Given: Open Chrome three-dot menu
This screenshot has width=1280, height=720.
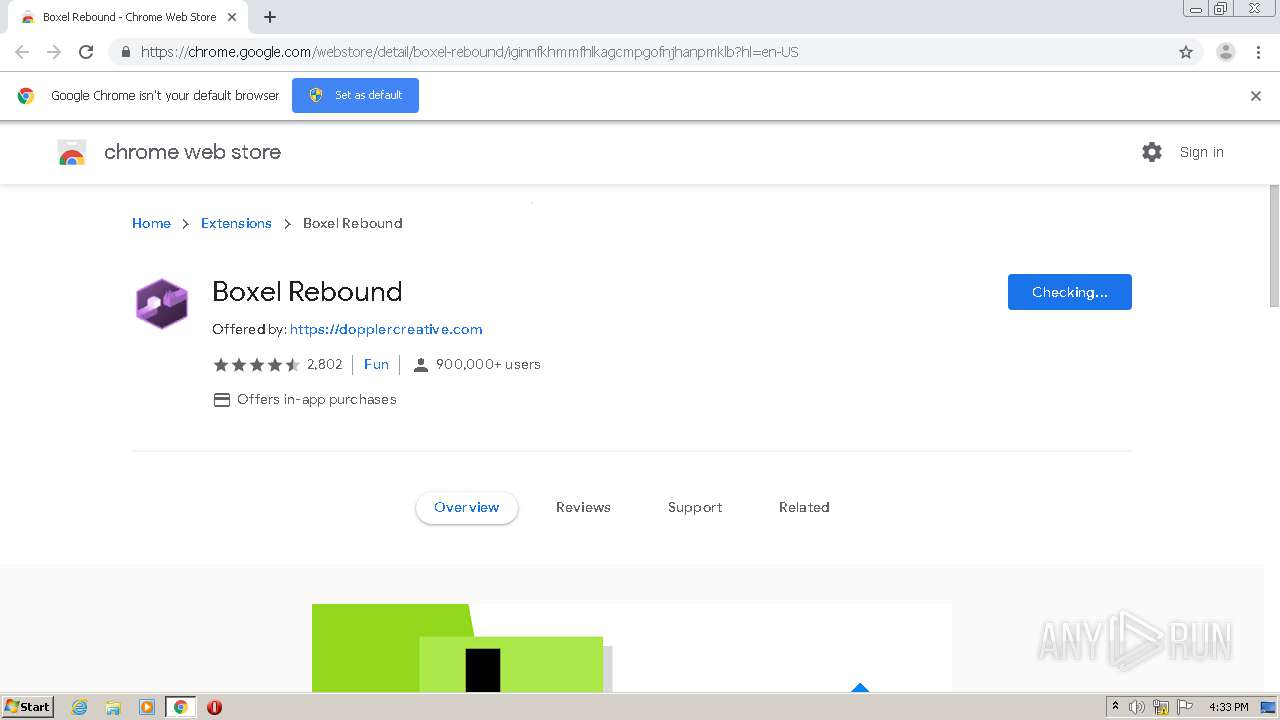Looking at the screenshot, I should 1259,52.
